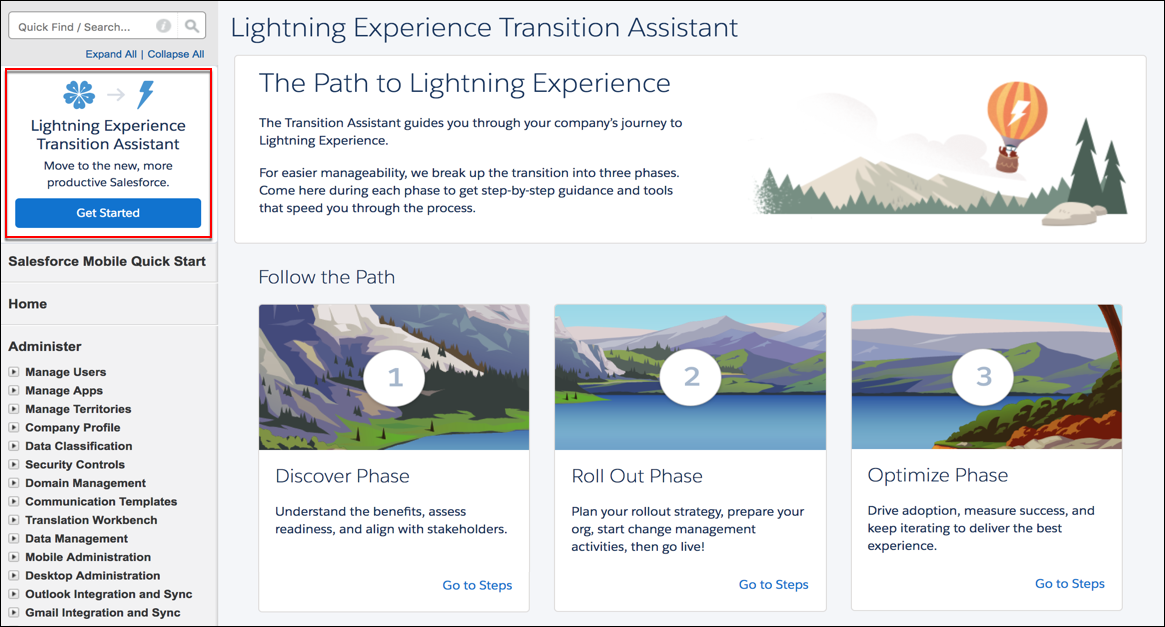Expand the Manage Apps arrow
This screenshot has width=1165, height=627.
tap(13, 390)
